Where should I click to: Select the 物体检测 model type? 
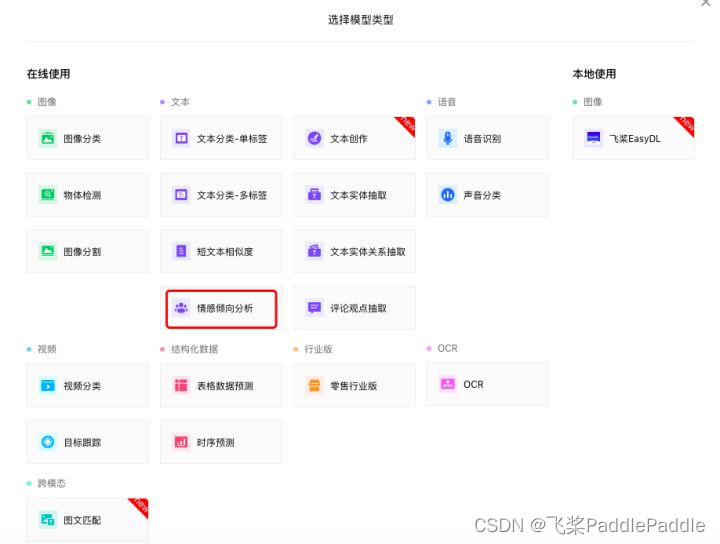click(88, 195)
